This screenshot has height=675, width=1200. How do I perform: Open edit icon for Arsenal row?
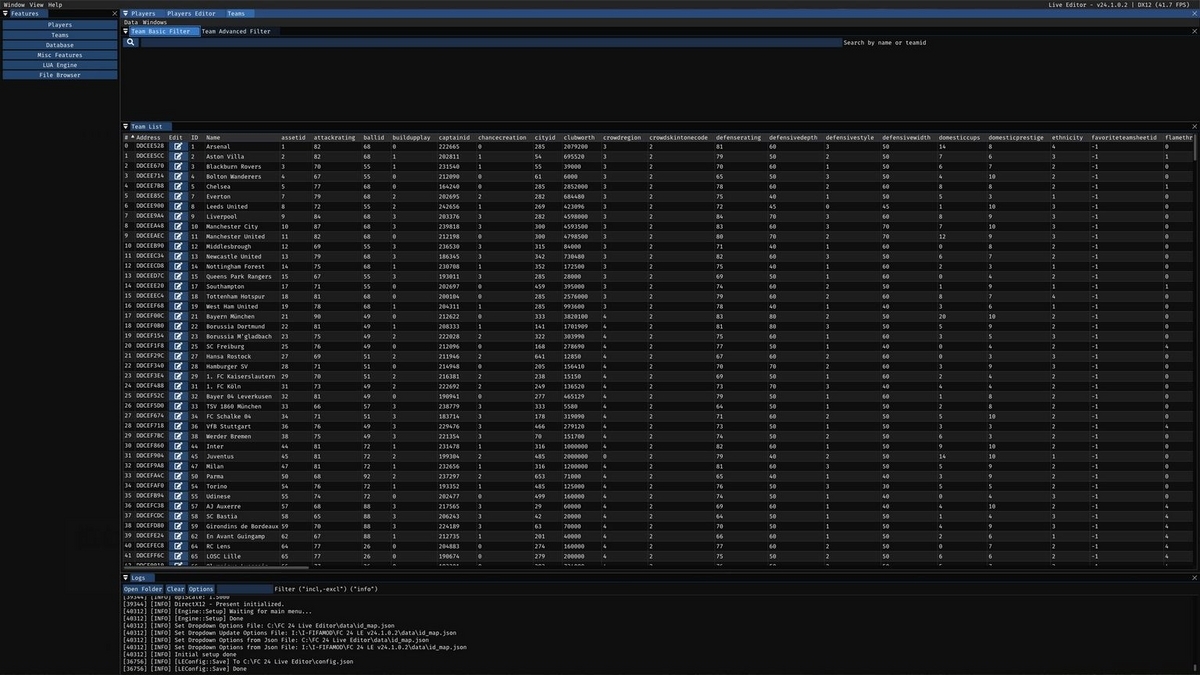(x=178, y=147)
